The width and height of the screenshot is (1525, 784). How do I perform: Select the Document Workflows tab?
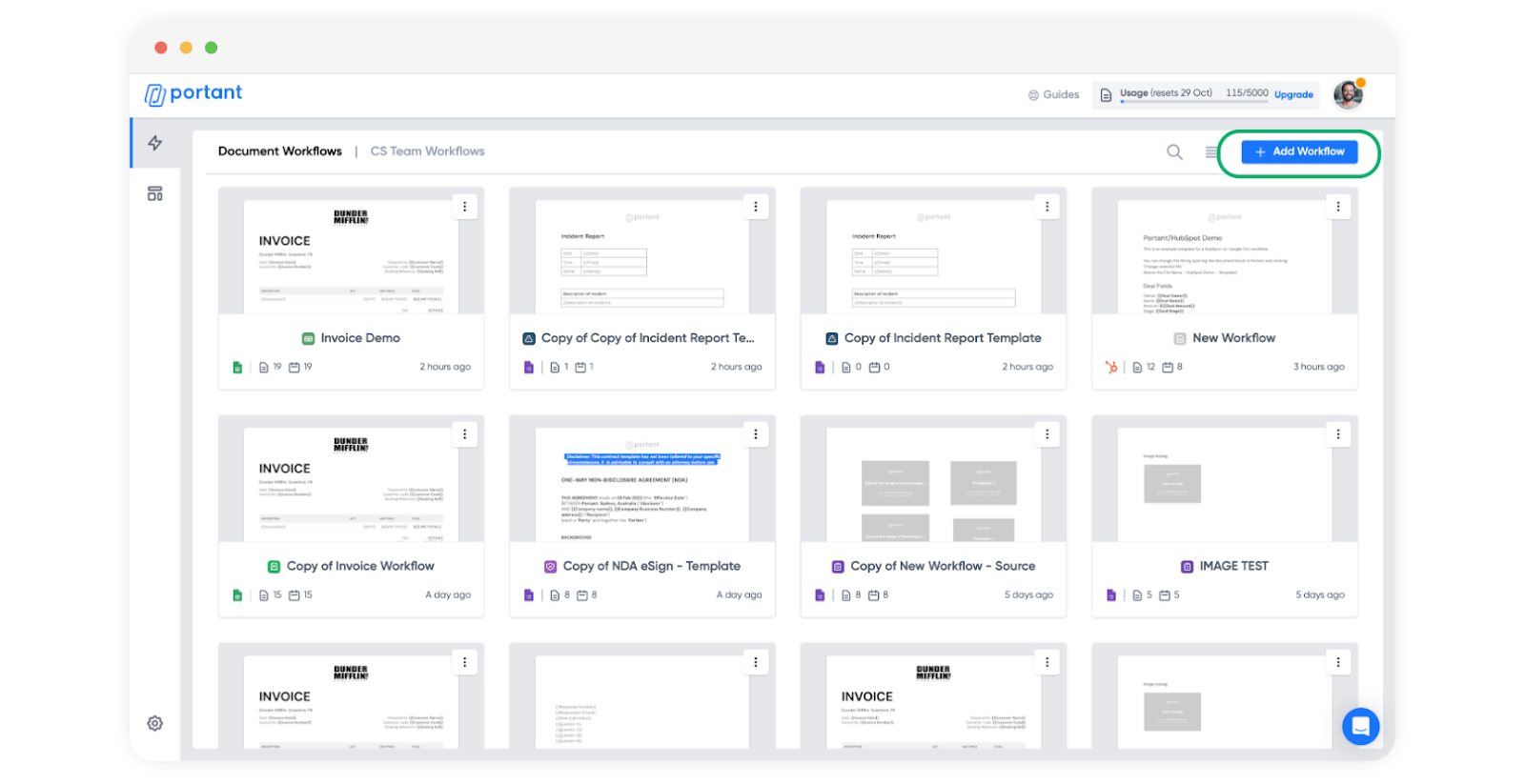tap(279, 151)
